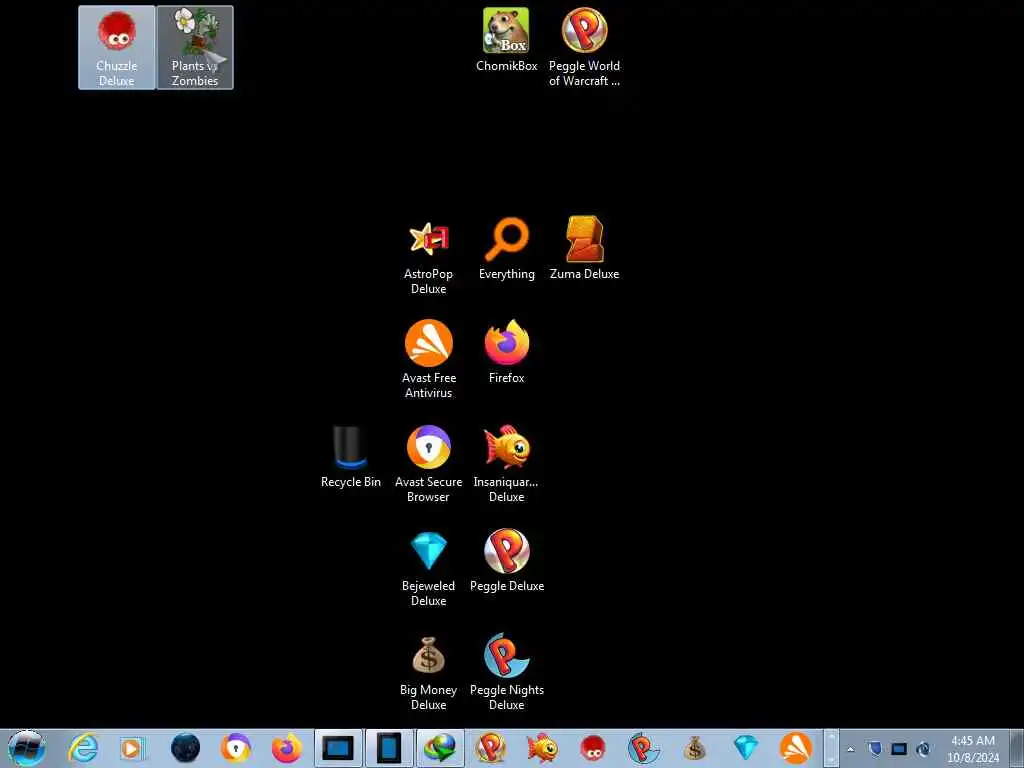Open the clock showing 4:45 AM
This screenshot has width=1024, height=768.
click(973, 748)
